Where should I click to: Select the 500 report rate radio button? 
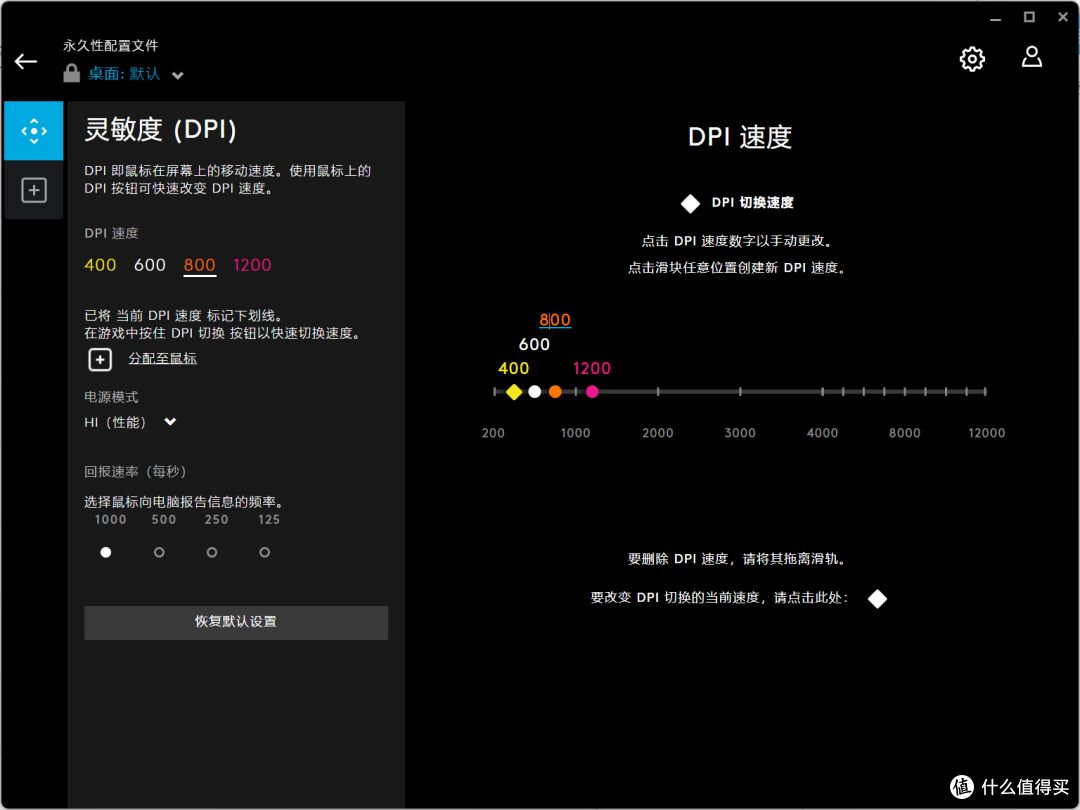pyautogui.click(x=159, y=551)
